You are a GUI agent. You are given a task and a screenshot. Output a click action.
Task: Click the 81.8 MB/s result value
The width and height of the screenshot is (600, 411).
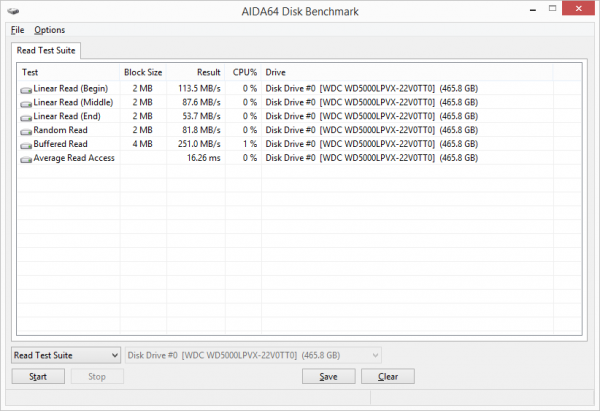(201, 130)
